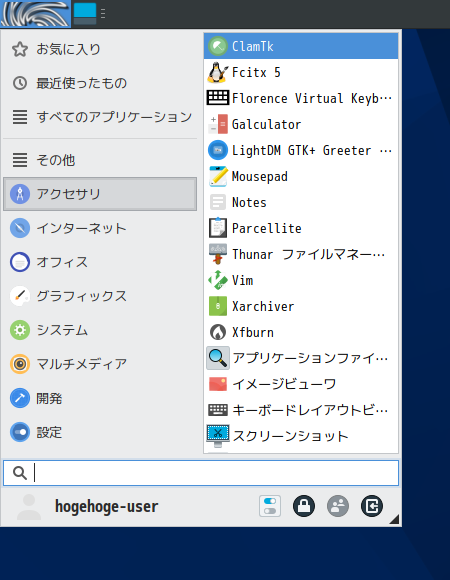Viewport: 450px width, 580px height.
Task: Launch ClamTk antivirus from the list
Action: click(x=301, y=46)
